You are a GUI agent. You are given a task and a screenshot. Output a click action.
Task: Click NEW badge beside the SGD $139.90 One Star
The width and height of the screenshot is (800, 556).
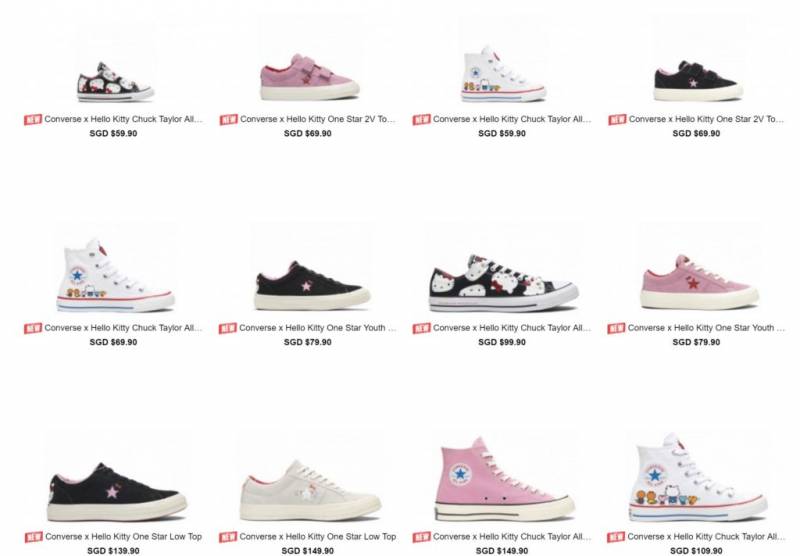[34, 537]
